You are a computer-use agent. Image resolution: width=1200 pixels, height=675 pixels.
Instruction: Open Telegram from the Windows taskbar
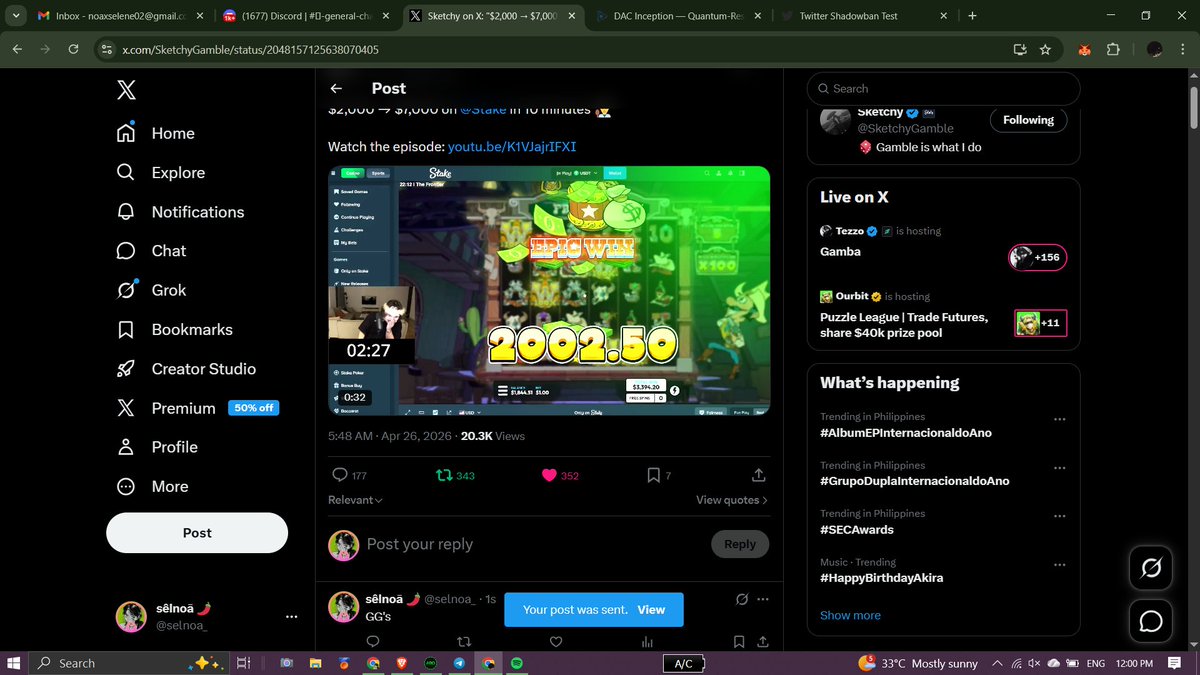pos(459,663)
